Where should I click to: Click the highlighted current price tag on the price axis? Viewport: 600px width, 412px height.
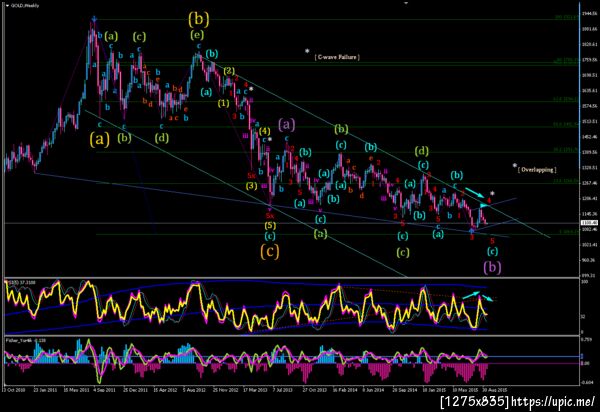(589, 223)
